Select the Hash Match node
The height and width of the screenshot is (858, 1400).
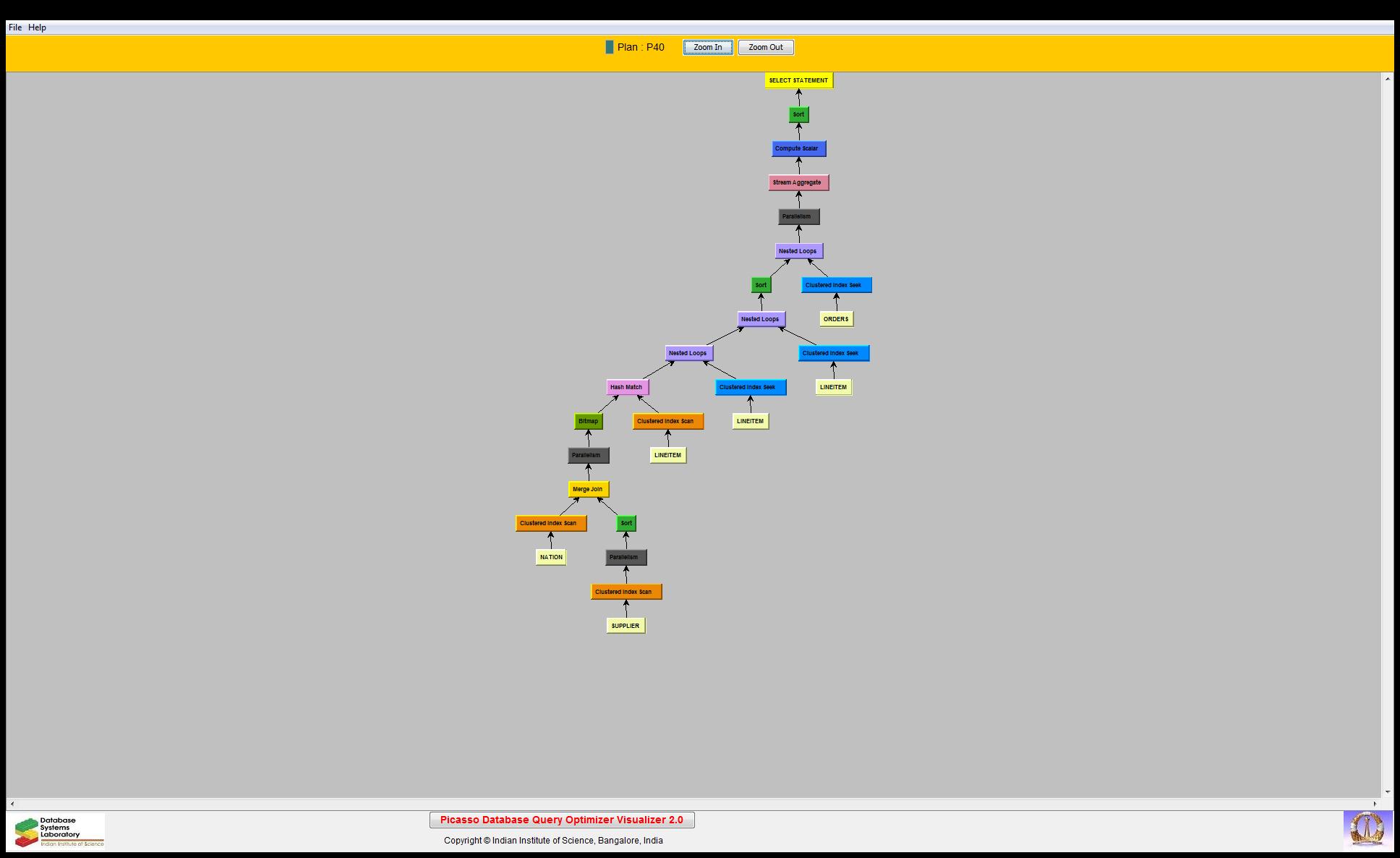coord(627,387)
